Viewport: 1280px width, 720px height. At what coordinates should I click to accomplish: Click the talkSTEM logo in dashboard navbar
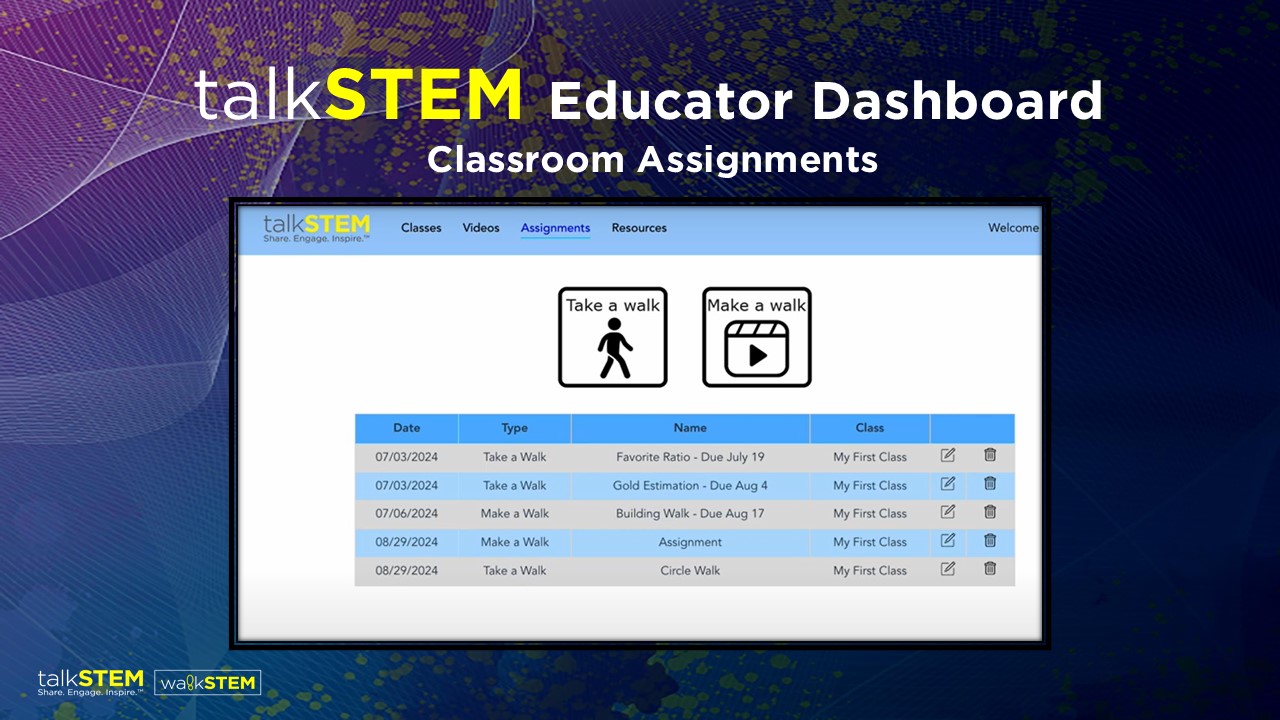coord(316,228)
